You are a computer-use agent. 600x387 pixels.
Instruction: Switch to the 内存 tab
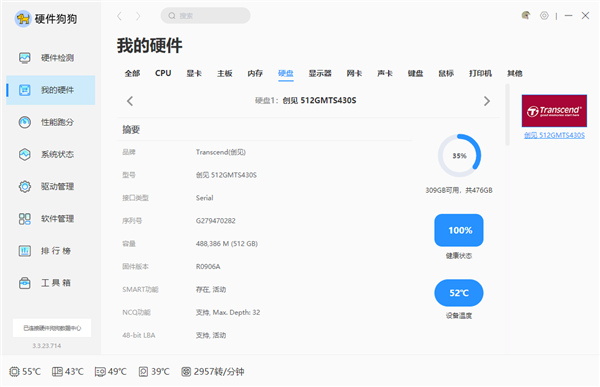tap(255, 73)
